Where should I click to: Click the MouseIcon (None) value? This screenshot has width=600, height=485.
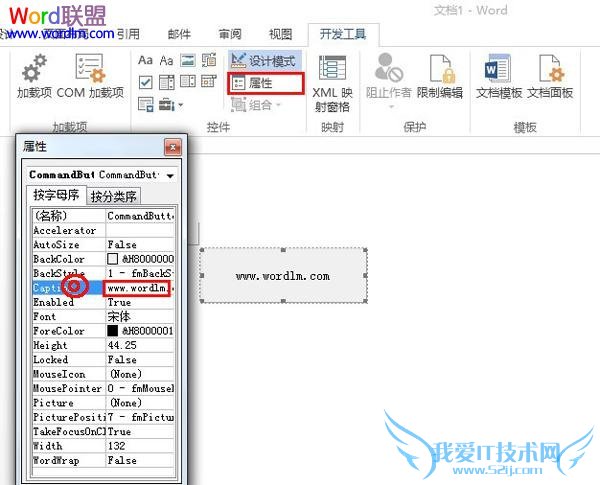[140, 374]
